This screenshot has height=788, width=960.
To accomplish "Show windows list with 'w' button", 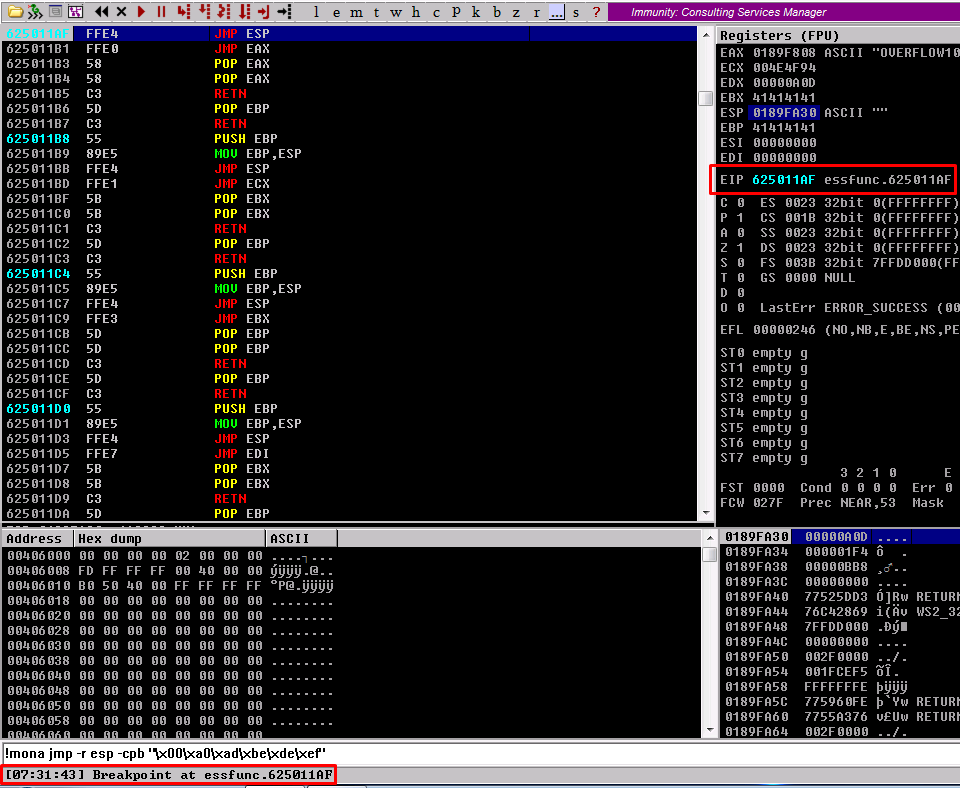I will click(x=396, y=12).
